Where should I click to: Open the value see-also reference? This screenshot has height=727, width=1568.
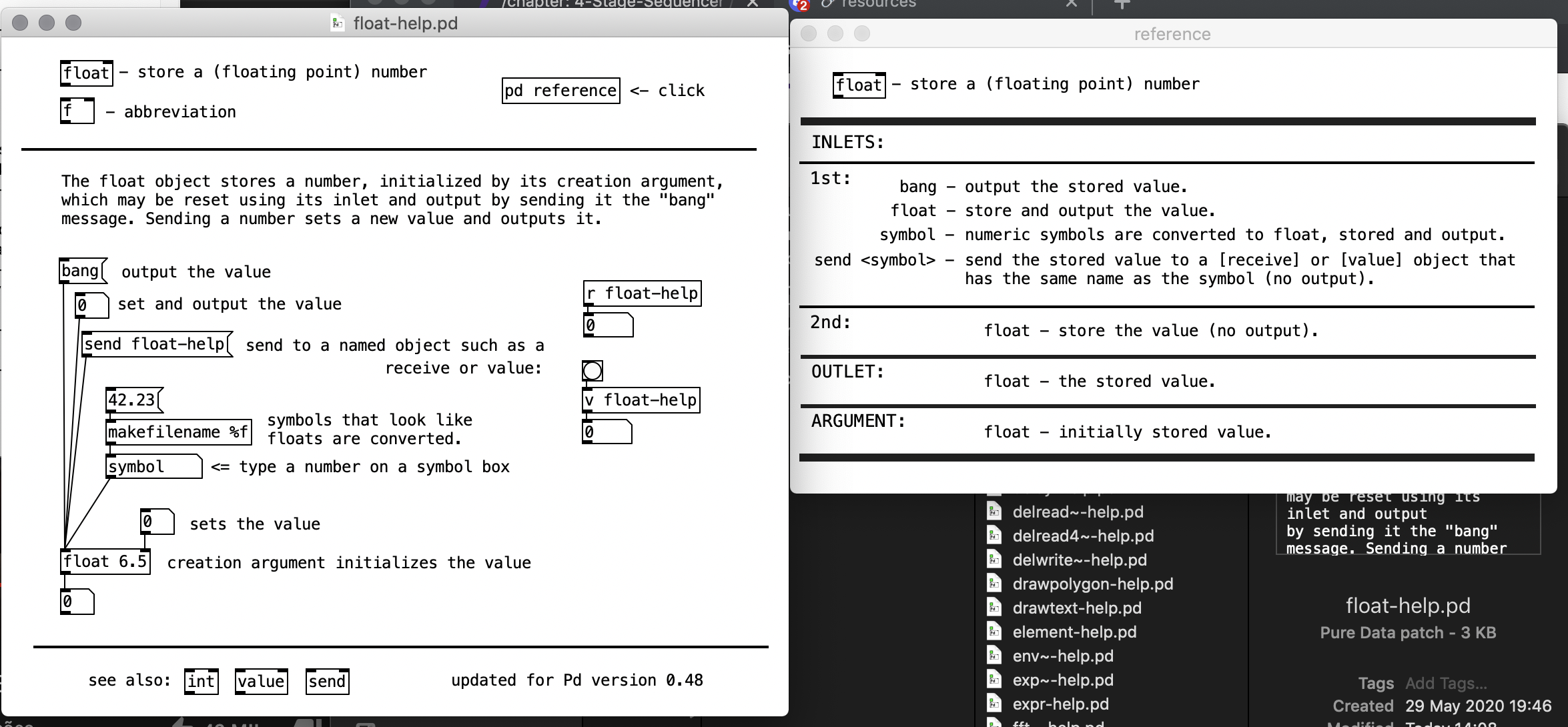click(261, 681)
